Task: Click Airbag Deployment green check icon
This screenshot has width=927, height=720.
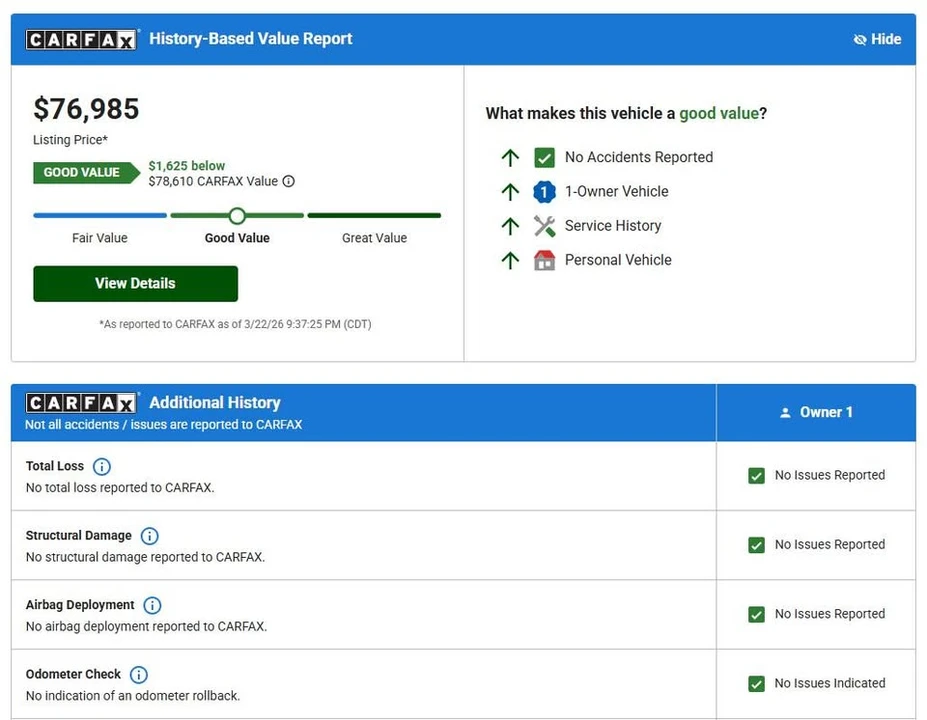Action: click(756, 615)
